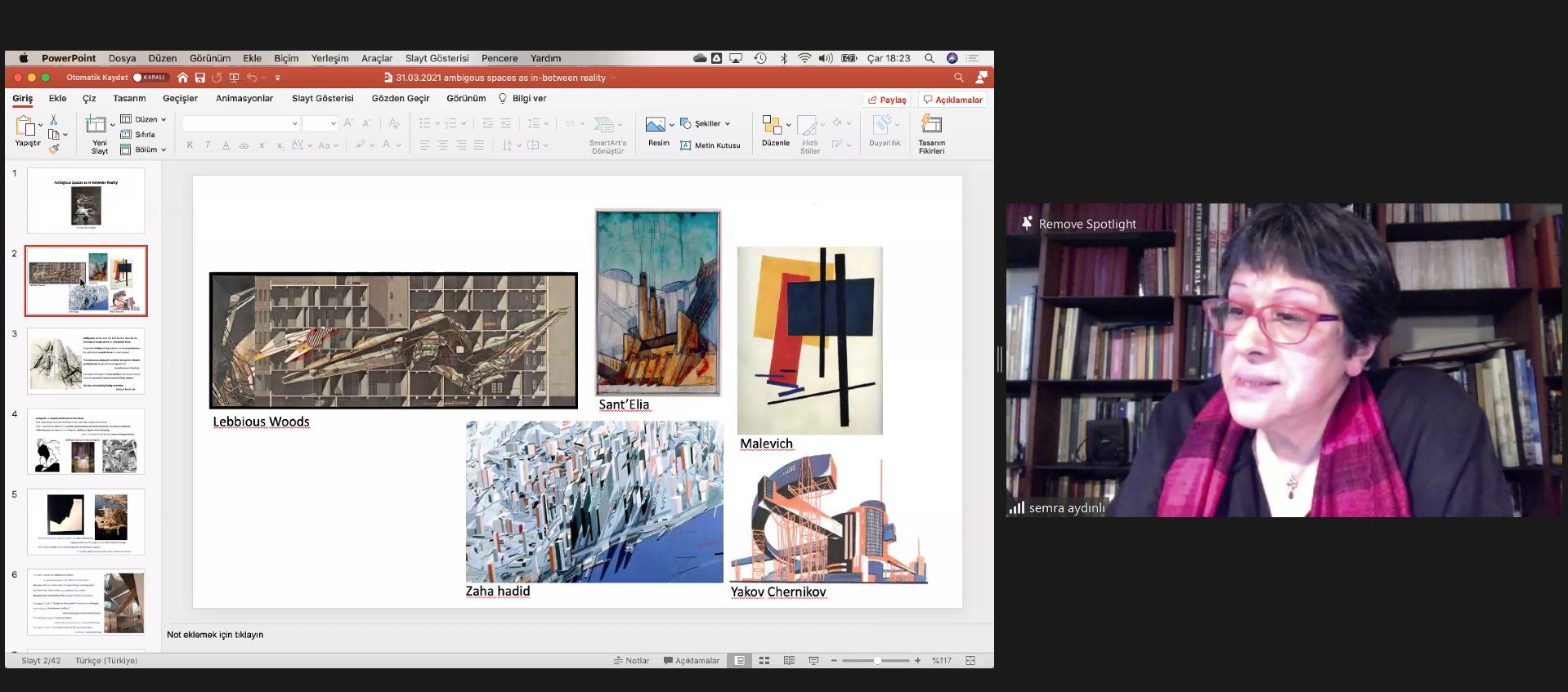This screenshot has height=692, width=1568.
Task: Open the Şekiller shapes dropdown
Action: point(706,123)
